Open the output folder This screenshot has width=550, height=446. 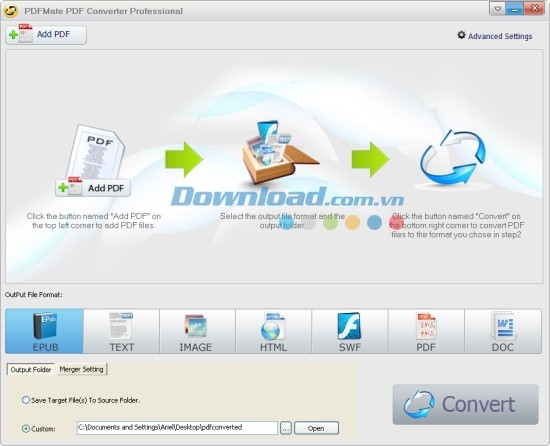[316, 428]
